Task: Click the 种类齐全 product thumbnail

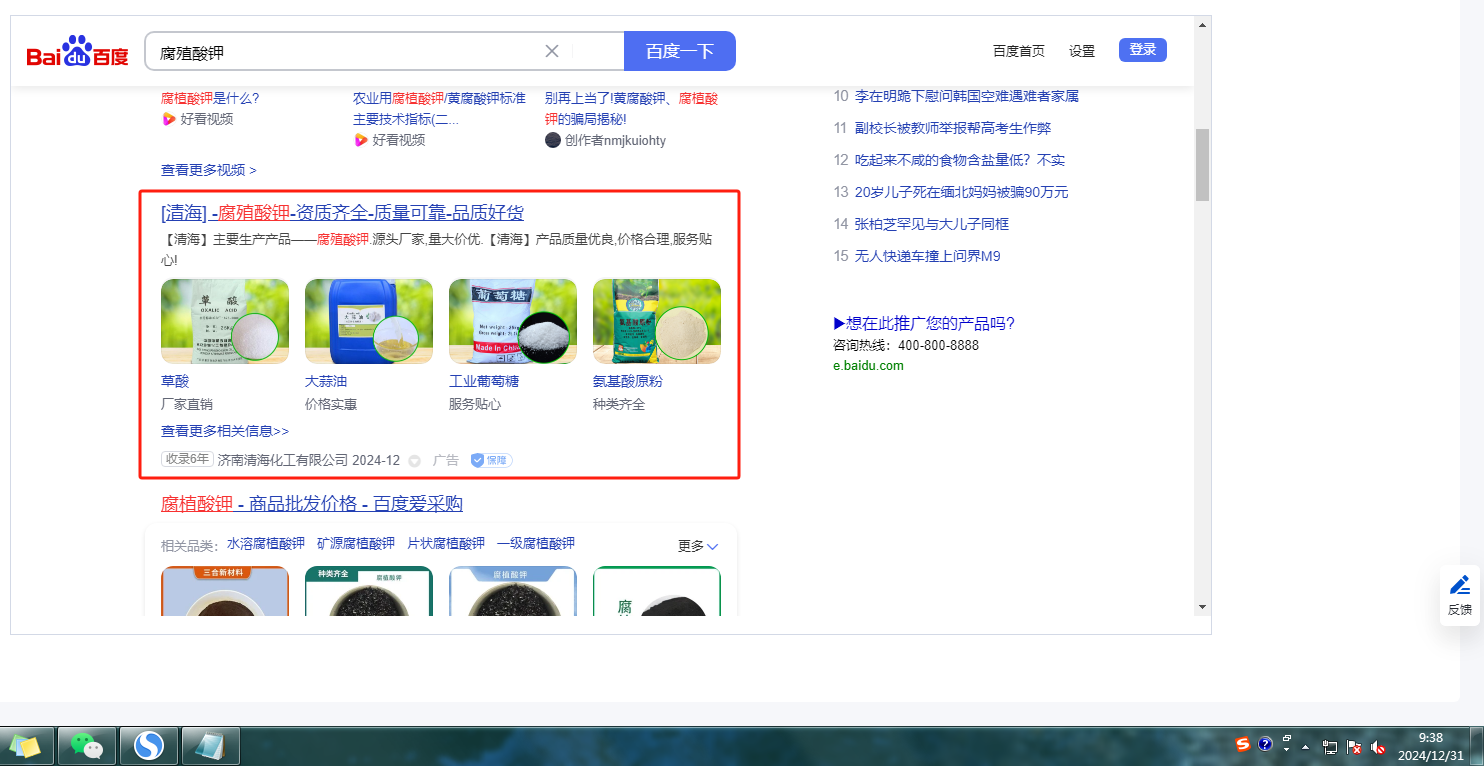Action: pos(369,591)
